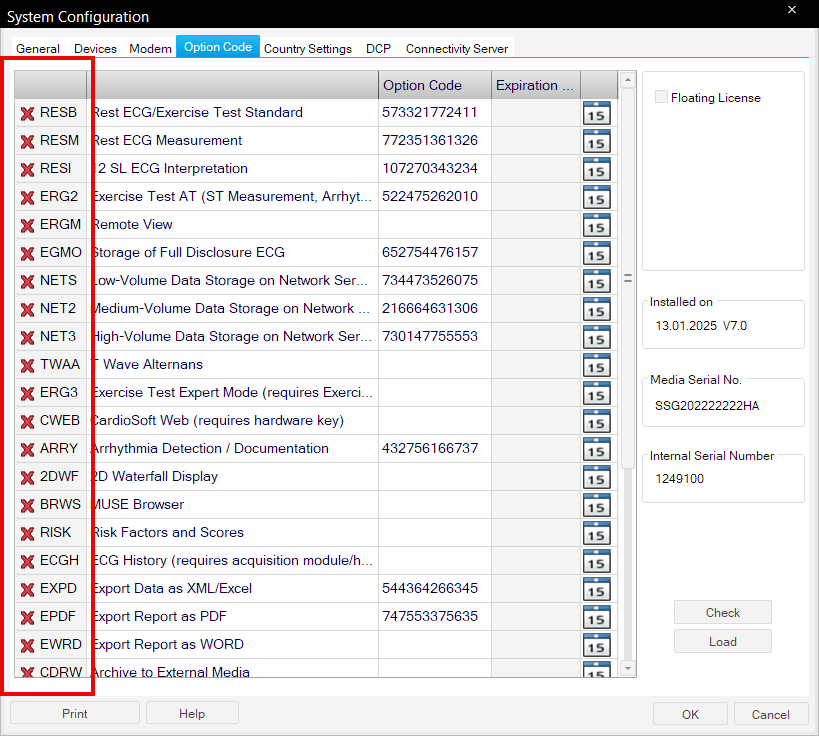This screenshot has width=819, height=736.
Task: Click the calendar icon next to ARRY Arrhythmia Detection
Action: 596,449
